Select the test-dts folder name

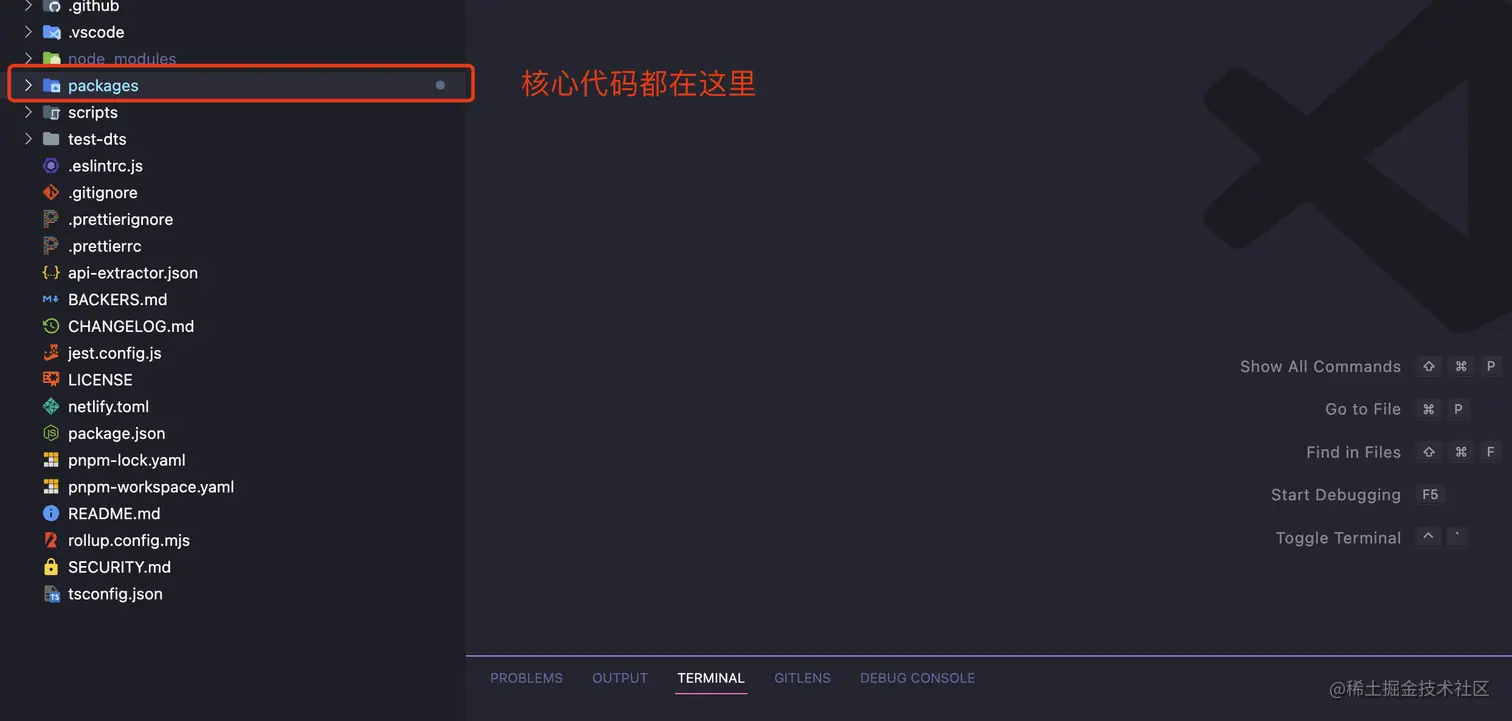(97, 139)
